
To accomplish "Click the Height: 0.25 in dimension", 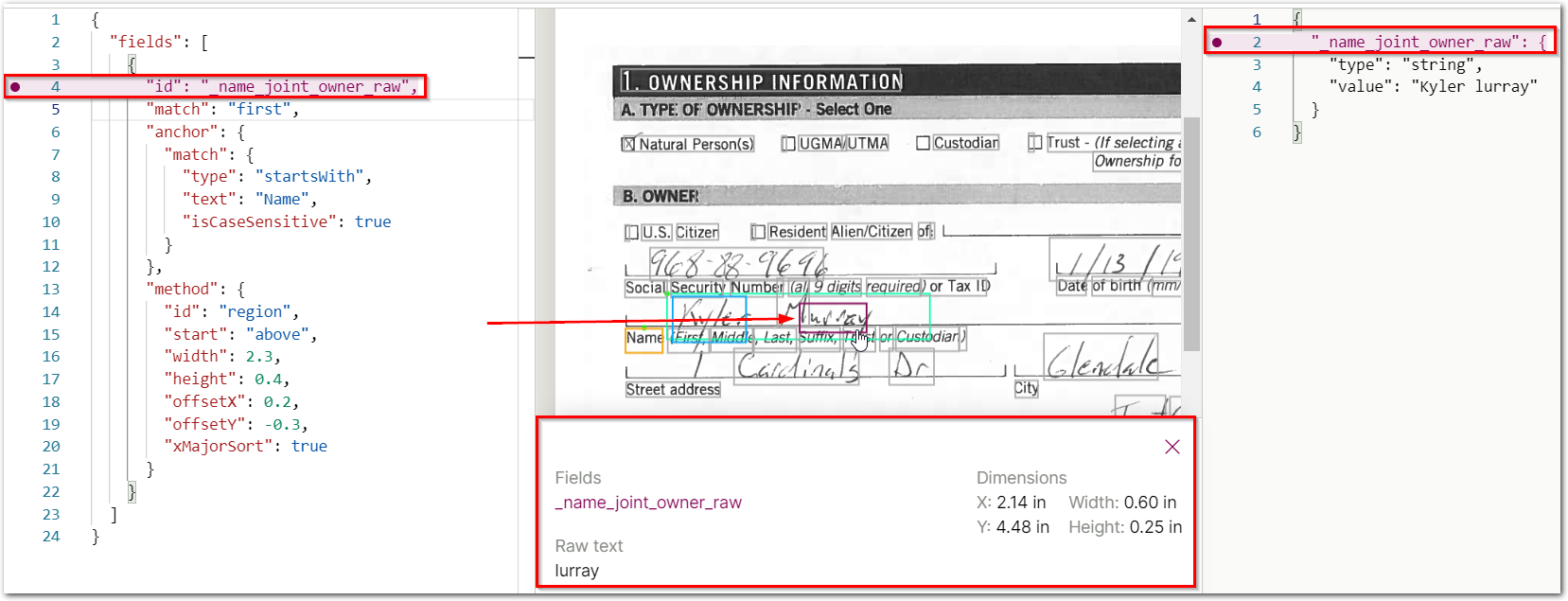I will 1125,527.
